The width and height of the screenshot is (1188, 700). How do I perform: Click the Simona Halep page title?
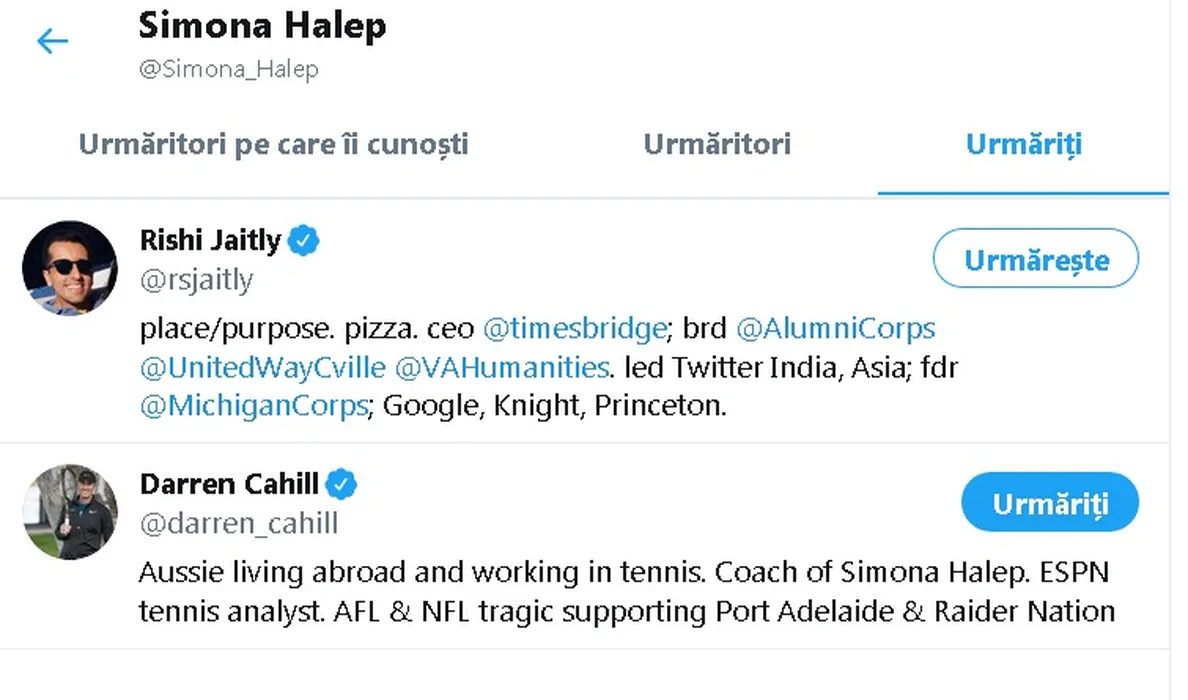[262, 27]
